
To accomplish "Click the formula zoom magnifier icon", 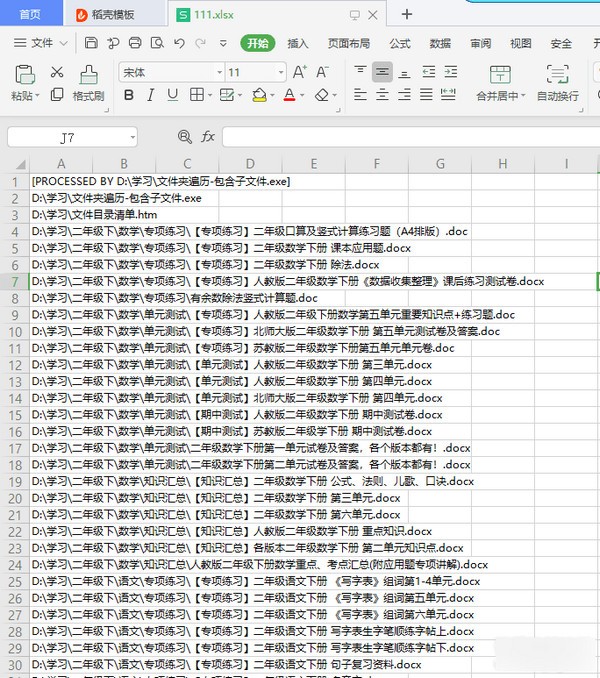I will (x=185, y=137).
